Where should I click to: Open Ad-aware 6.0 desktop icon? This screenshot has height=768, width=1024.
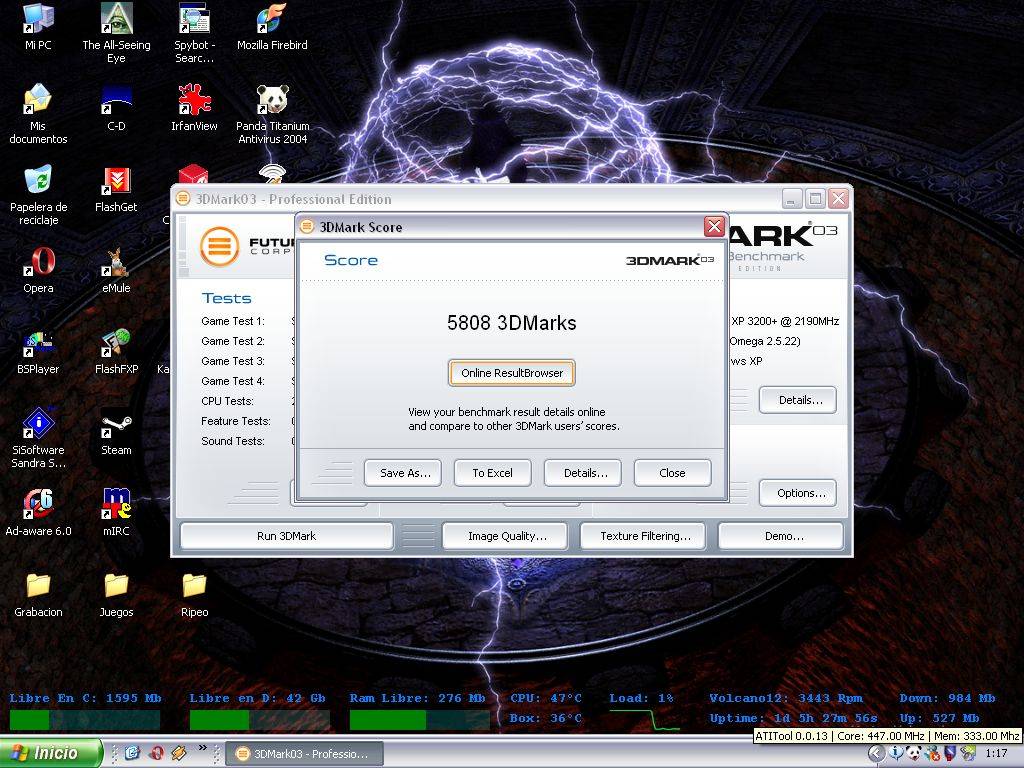point(38,512)
